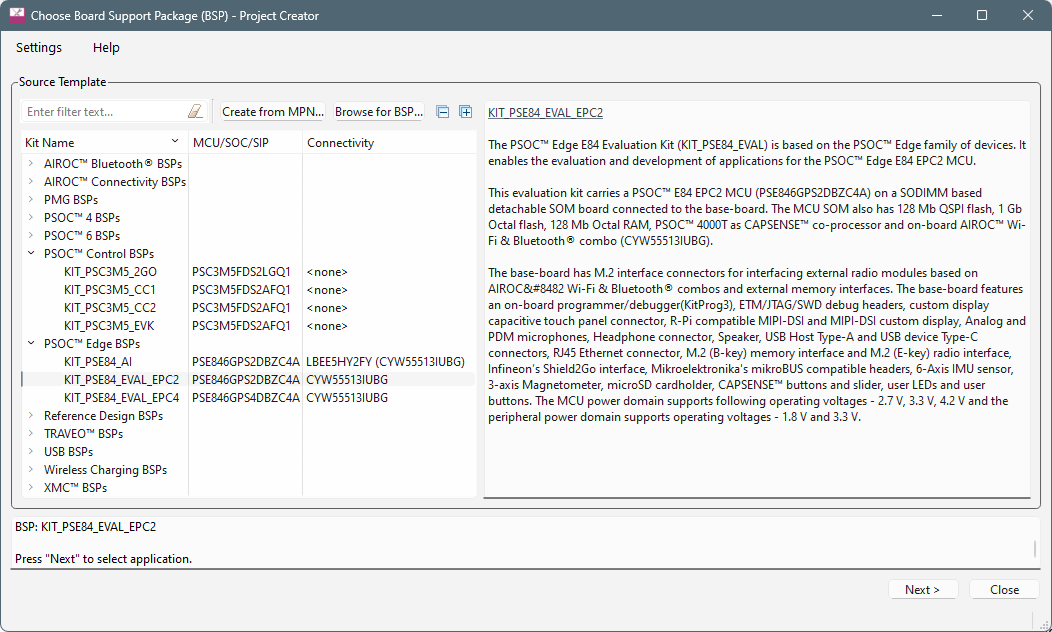The image size is (1052, 632).
Task: Click the status message panel scrollbar
Action: (x=1035, y=549)
